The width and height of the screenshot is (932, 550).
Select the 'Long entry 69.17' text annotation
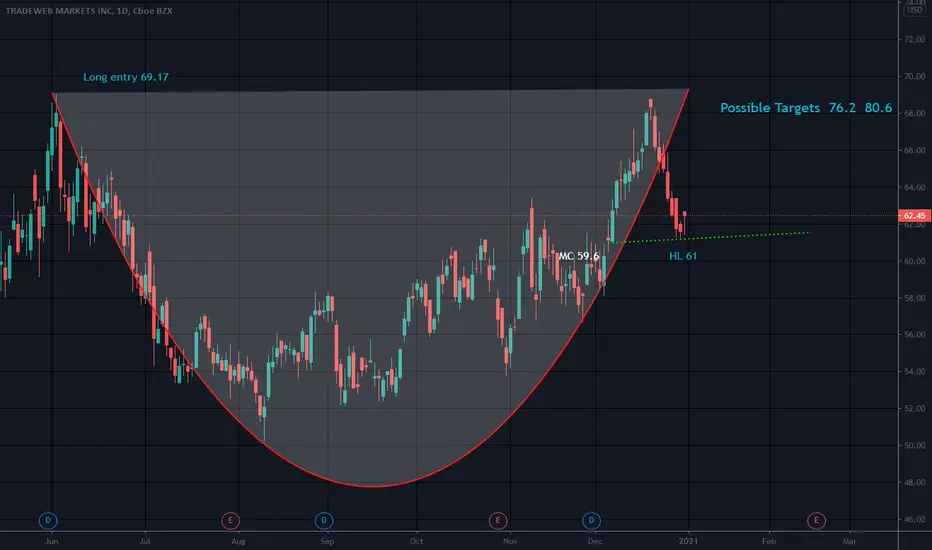[x=126, y=77]
